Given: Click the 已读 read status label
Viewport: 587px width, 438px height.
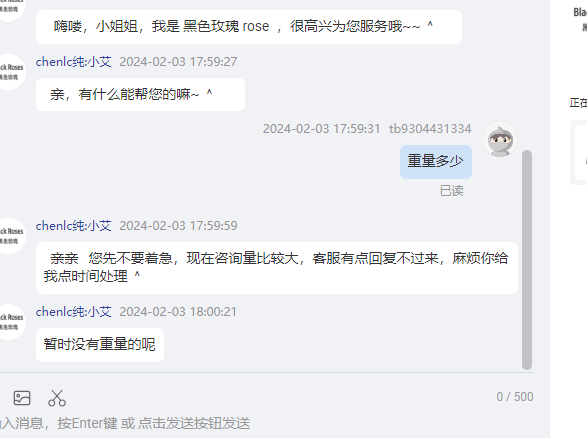Looking at the screenshot, I should pos(451,191).
